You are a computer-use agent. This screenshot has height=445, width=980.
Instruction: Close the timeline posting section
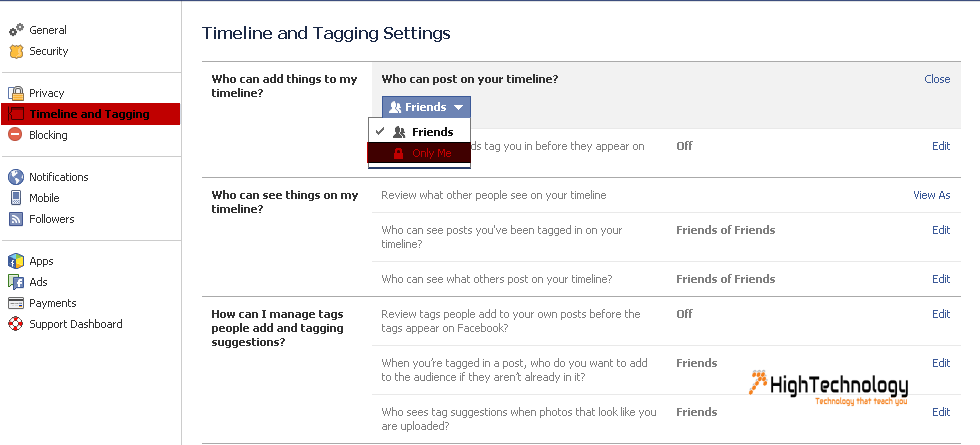pos(937,79)
